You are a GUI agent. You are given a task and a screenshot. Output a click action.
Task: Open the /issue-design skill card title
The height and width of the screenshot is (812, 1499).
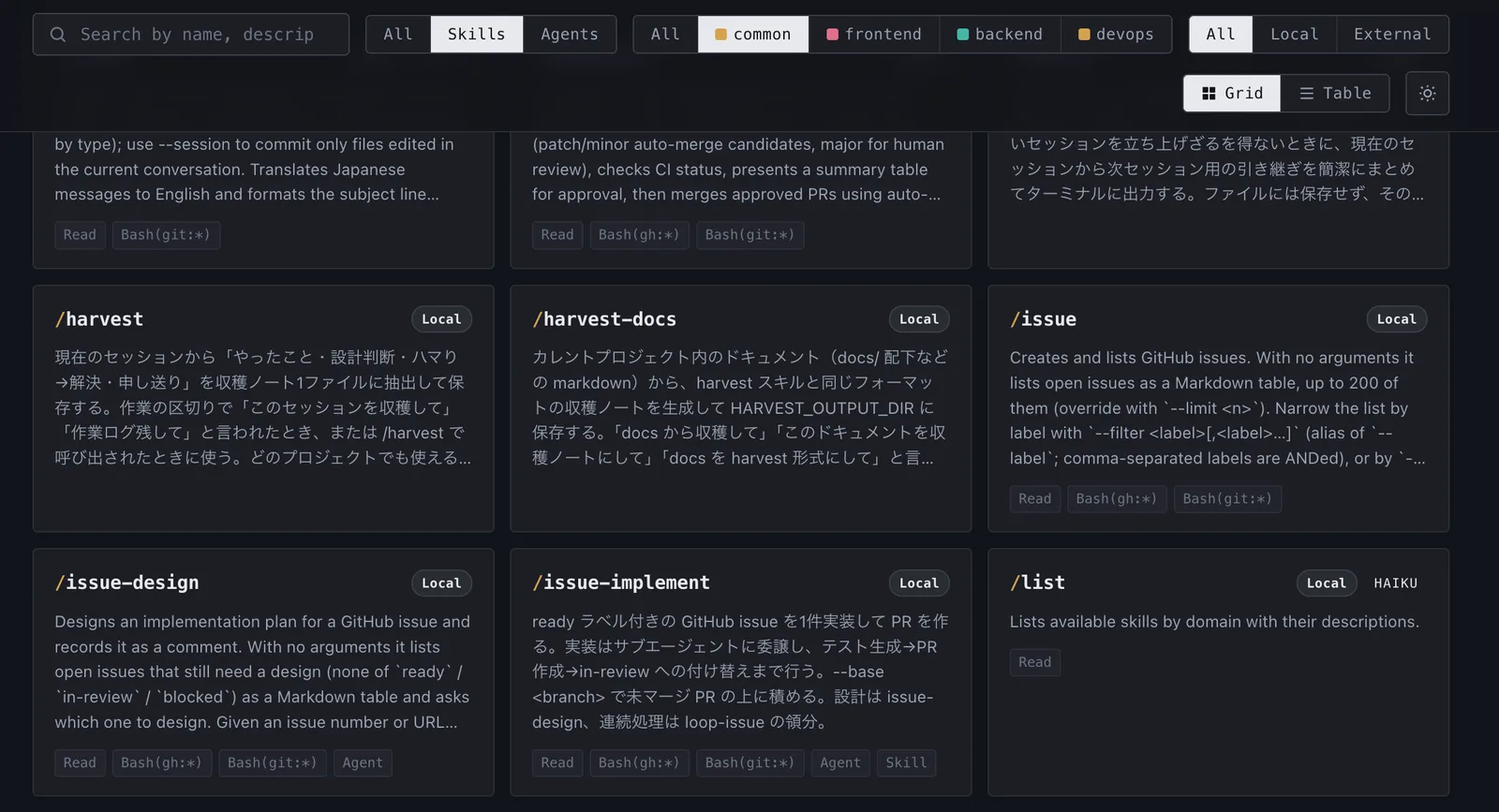[x=126, y=583]
